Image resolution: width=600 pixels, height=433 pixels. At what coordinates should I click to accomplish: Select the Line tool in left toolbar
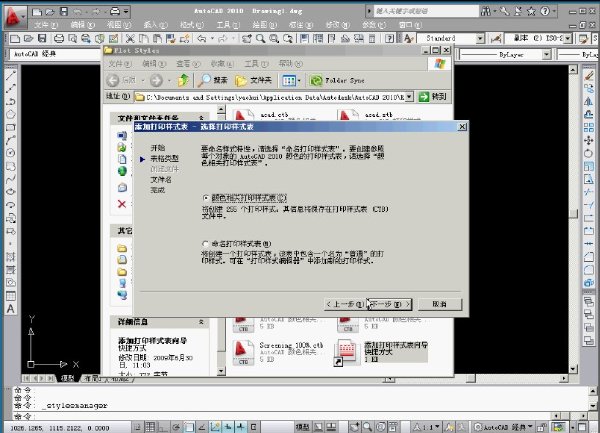pos(11,75)
